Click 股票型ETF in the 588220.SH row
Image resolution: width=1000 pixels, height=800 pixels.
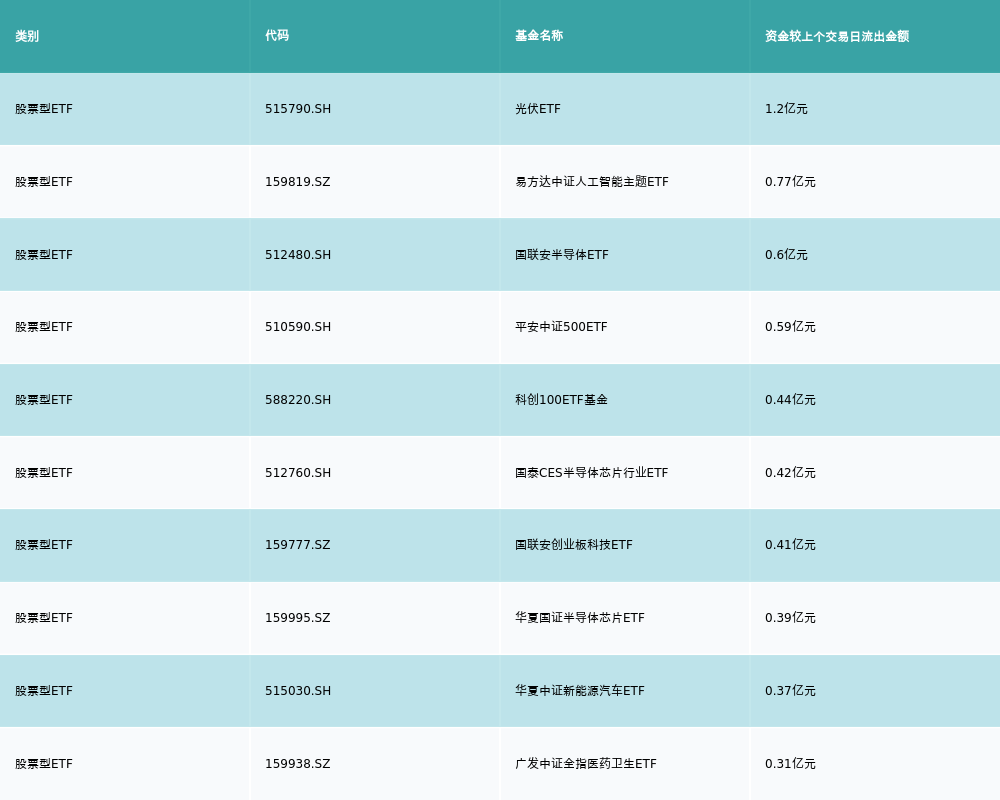44,400
